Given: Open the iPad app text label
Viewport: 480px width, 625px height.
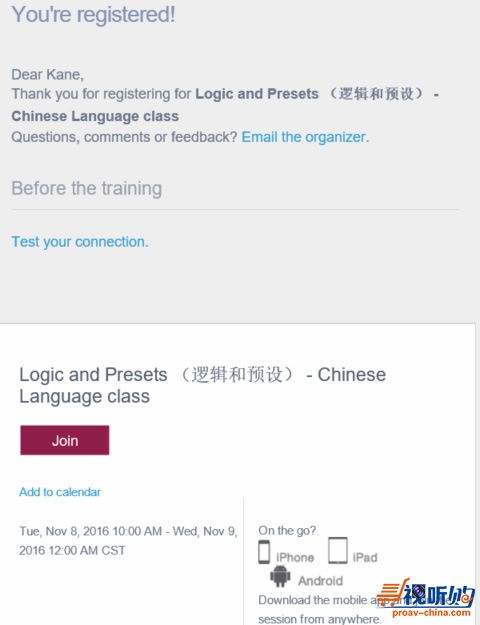Looking at the screenshot, I should click(365, 557).
